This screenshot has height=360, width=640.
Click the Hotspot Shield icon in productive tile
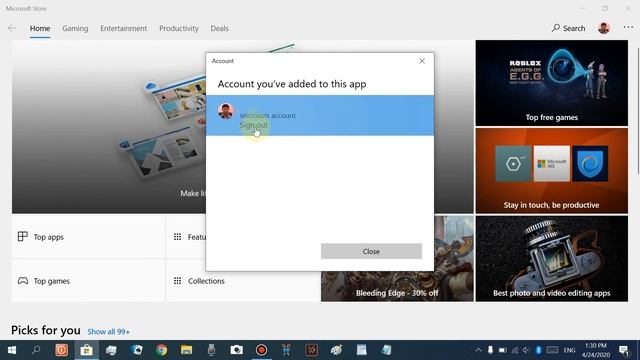pos(590,164)
